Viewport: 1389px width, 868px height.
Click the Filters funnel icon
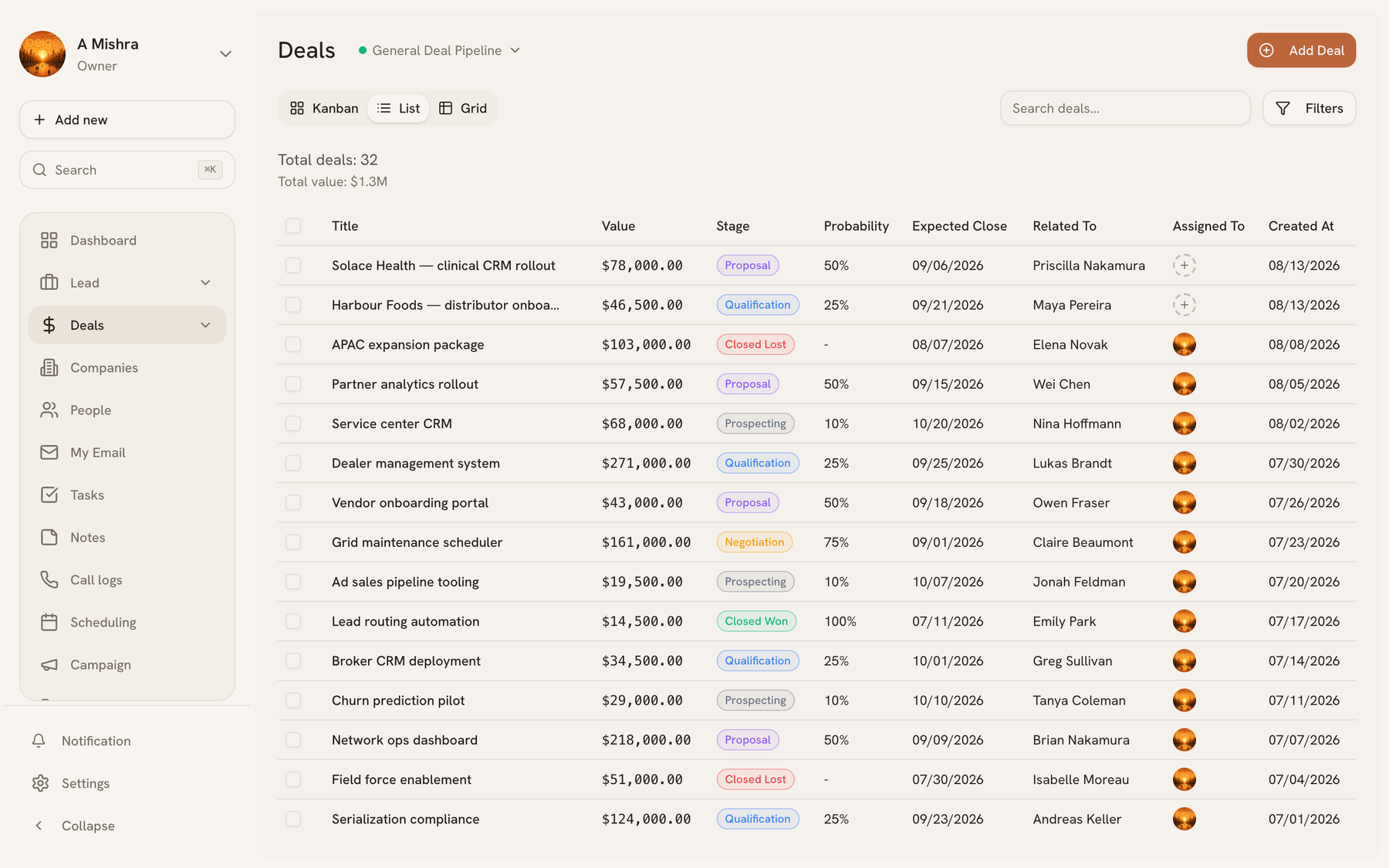pos(1283,109)
